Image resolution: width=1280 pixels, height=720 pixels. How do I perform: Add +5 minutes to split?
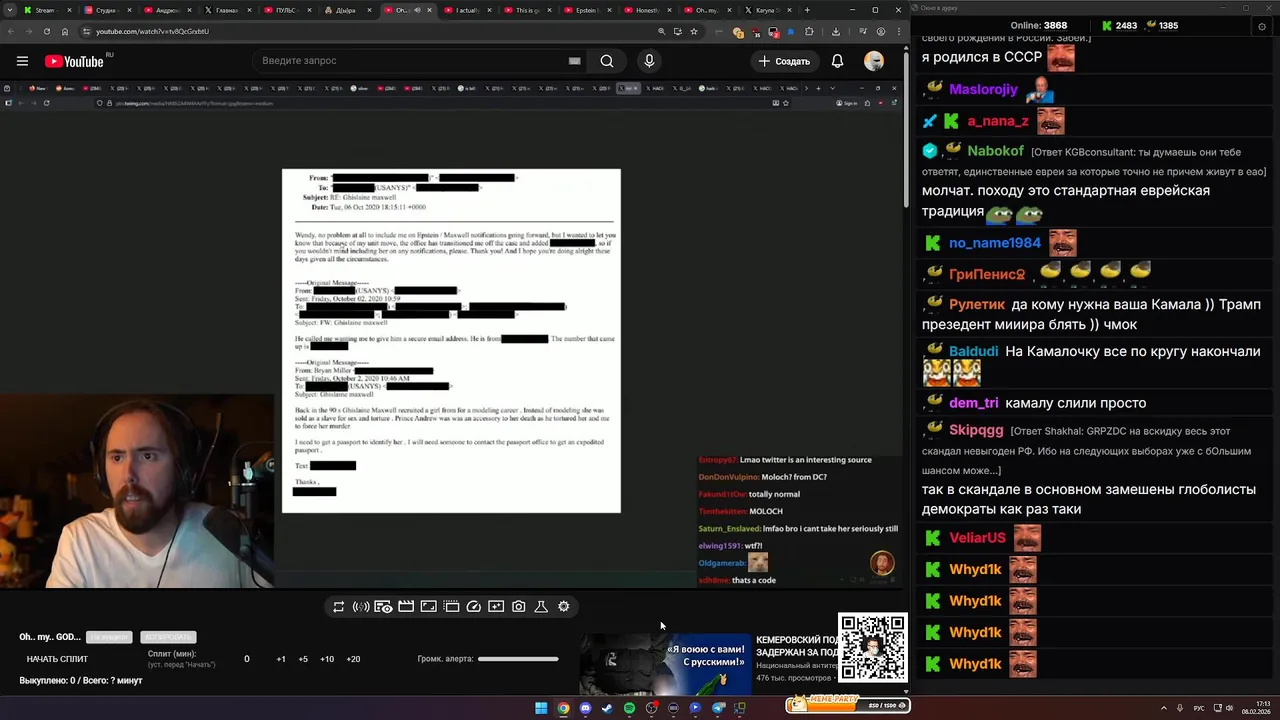pos(303,659)
